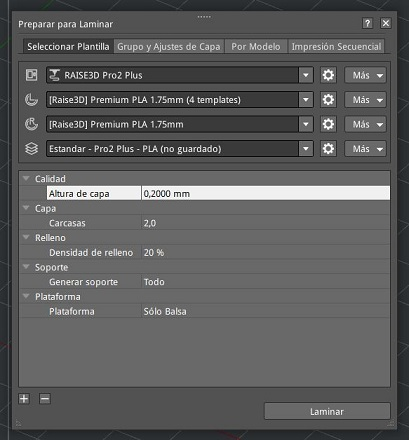
Task: Collapse the Calidad section
Action: (26, 178)
